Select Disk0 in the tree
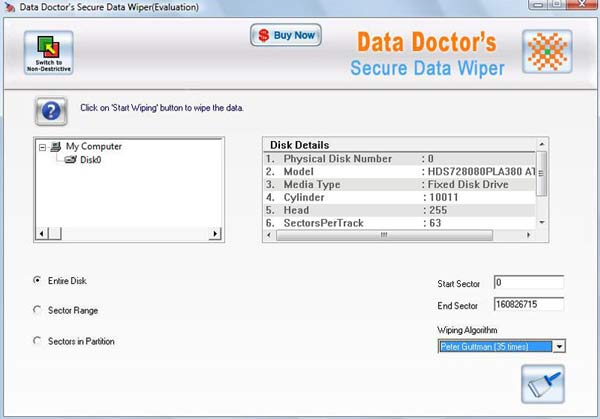 coord(90,160)
